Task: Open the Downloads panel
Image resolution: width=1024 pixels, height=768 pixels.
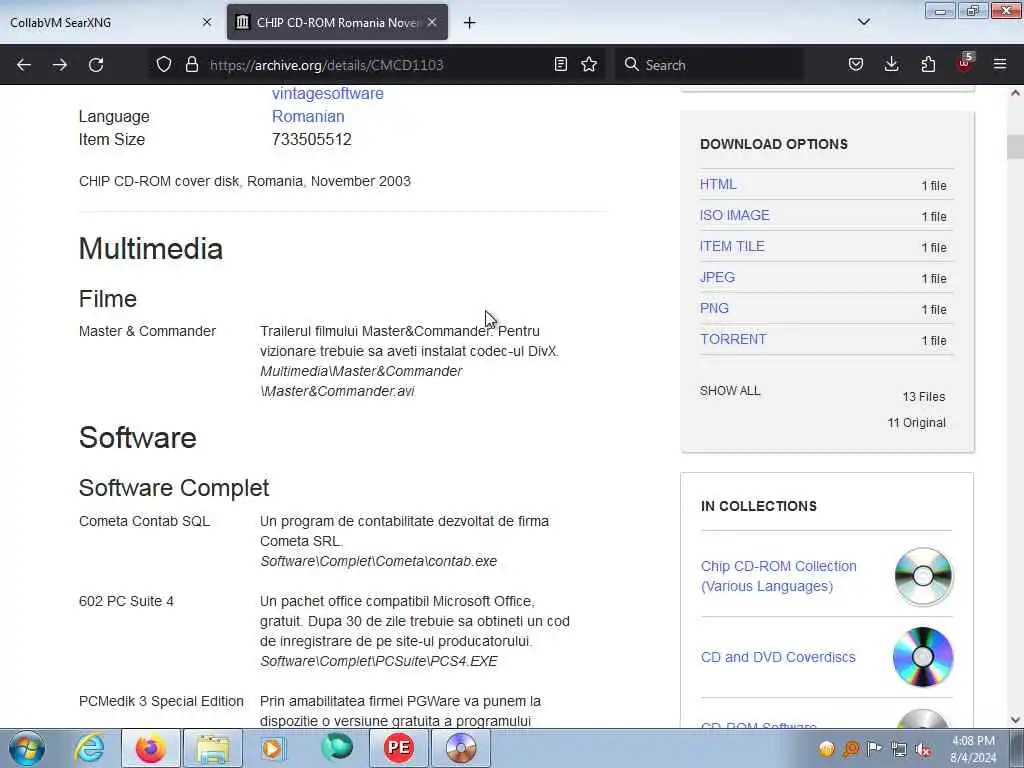Action: 891,64
